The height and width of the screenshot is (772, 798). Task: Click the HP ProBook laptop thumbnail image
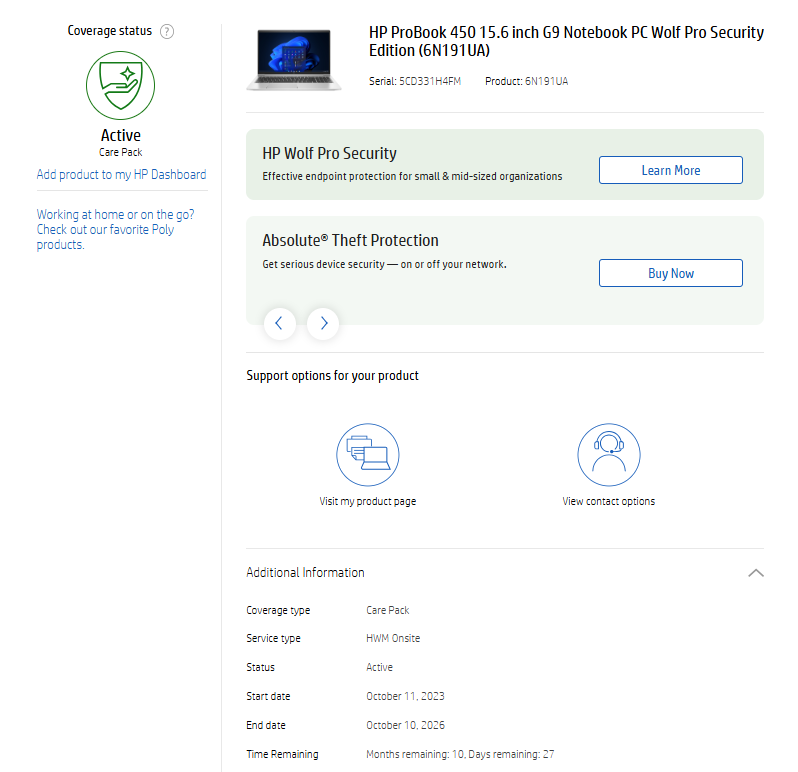[x=294, y=60]
